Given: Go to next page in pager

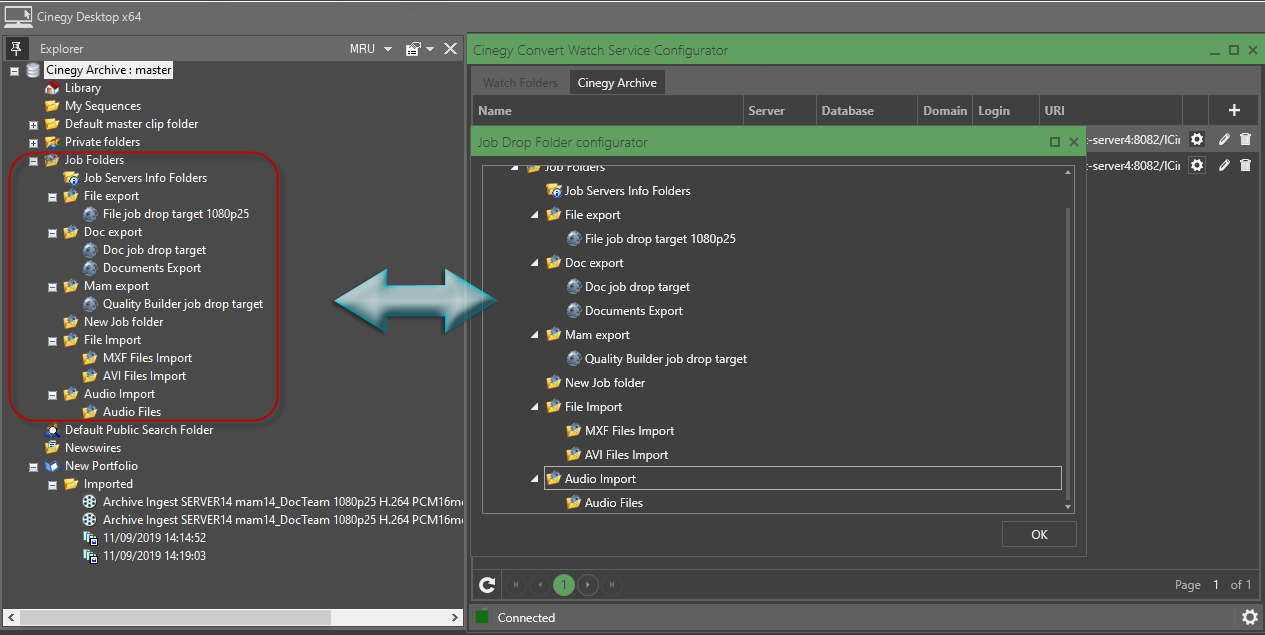Looking at the screenshot, I should (x=588, y=585).
